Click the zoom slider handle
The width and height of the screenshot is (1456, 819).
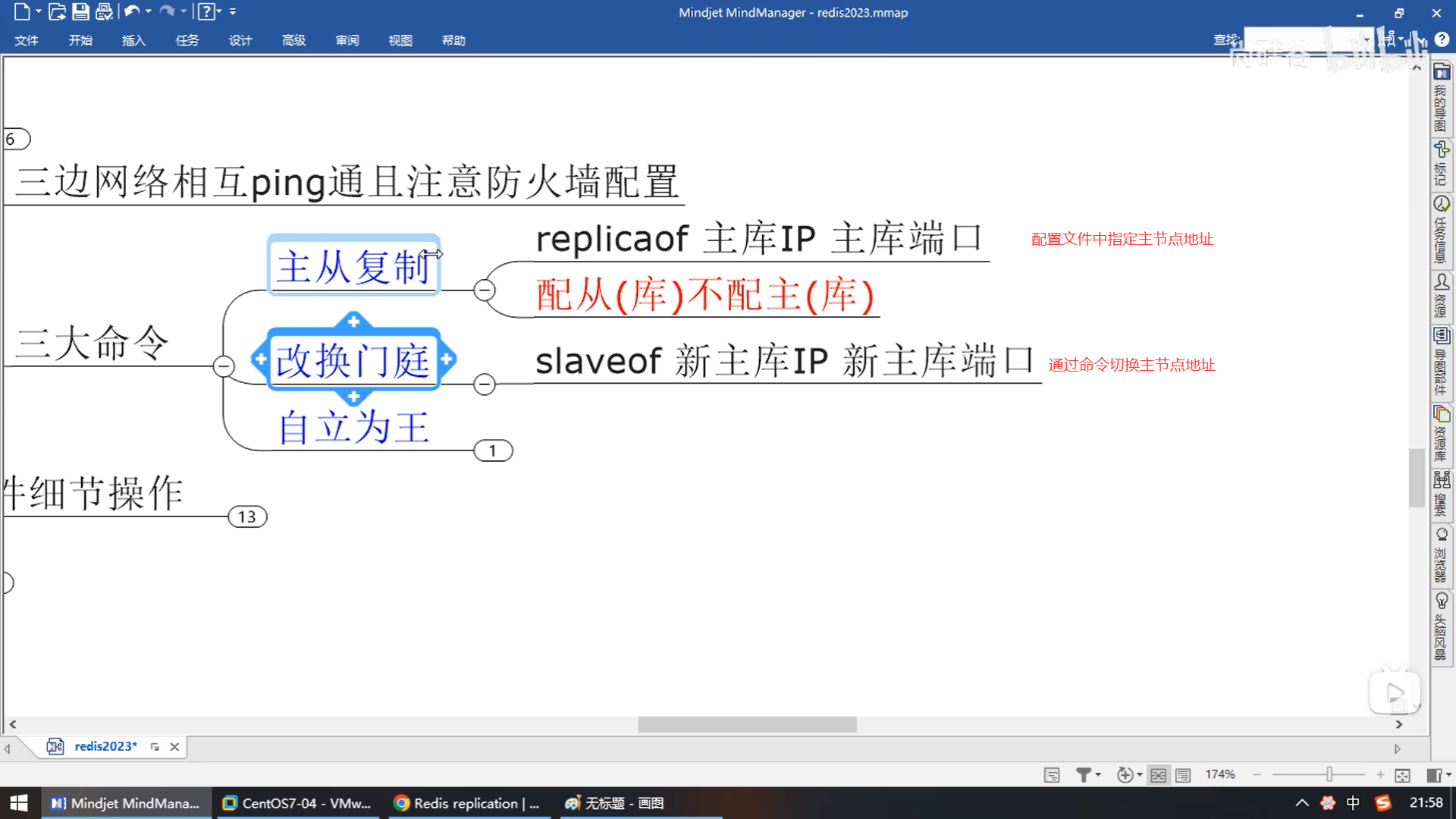pos(1329,774)
